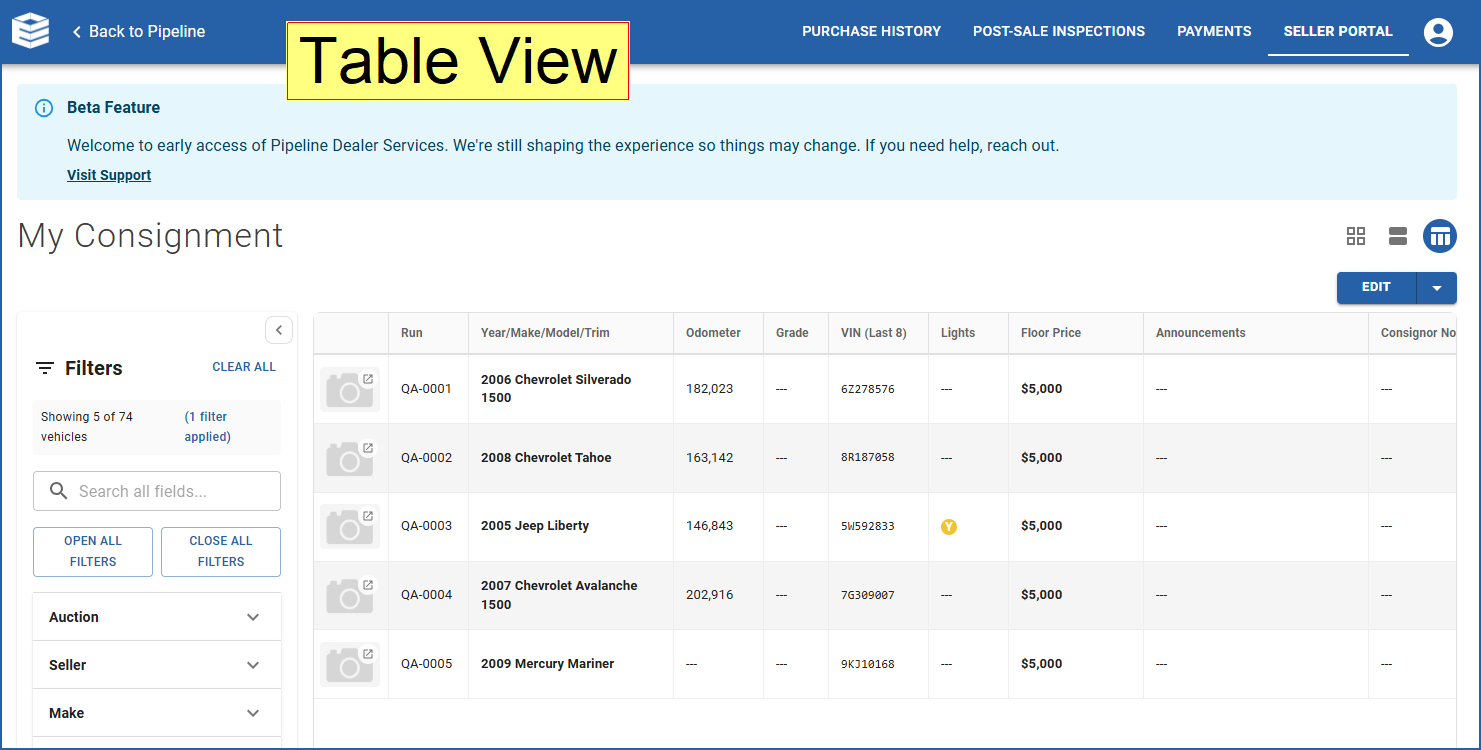Image resolution: width=1481 pixels, height=750 pixels.
Task: Open photo placeholder for QA-0005
Action: coord(350,664)
